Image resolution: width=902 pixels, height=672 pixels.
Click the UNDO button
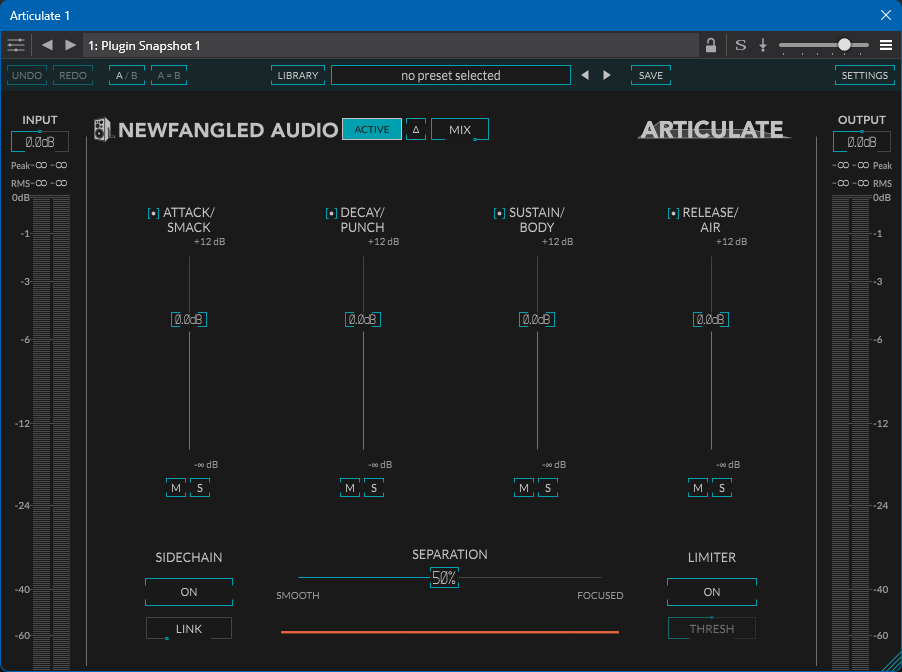click(27, 75)
